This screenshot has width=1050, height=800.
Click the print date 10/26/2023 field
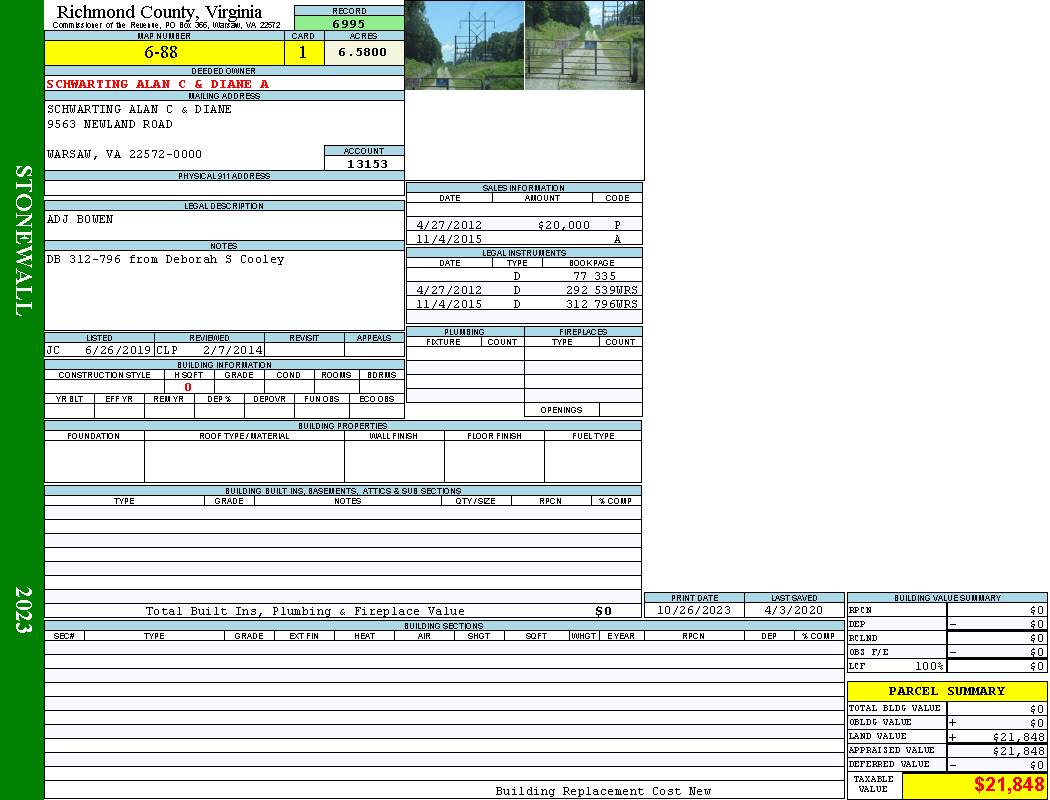tap(693, 610)
